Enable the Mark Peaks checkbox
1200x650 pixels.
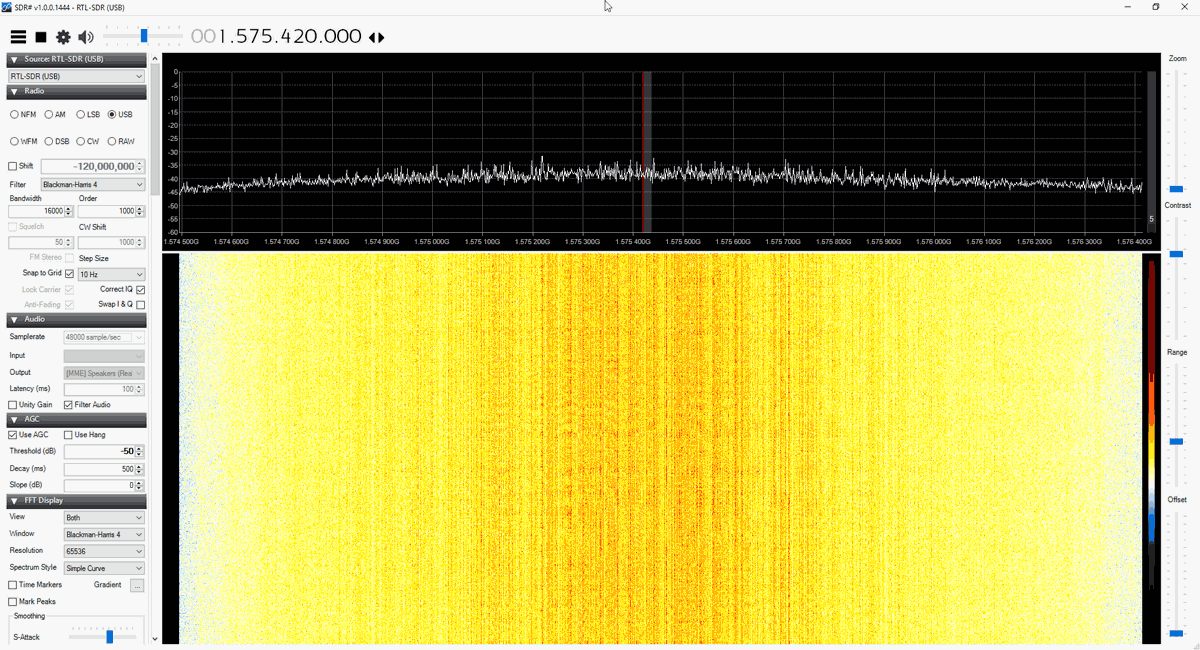click(13, 602)
